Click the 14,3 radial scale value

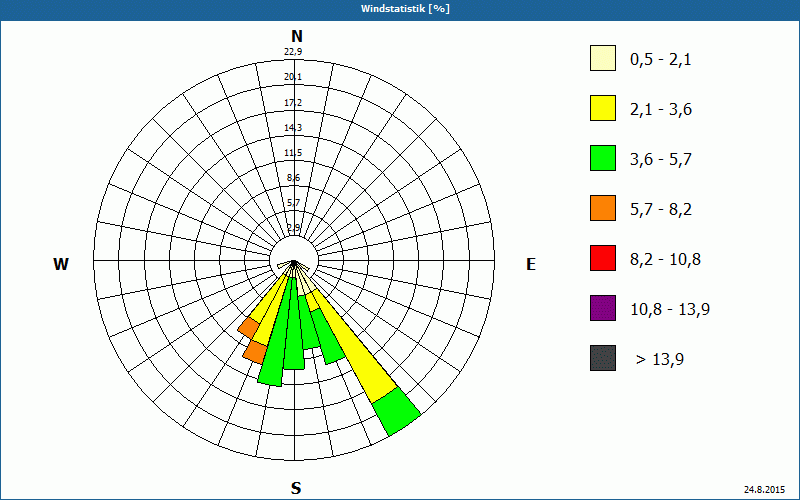tap(293, 128)
